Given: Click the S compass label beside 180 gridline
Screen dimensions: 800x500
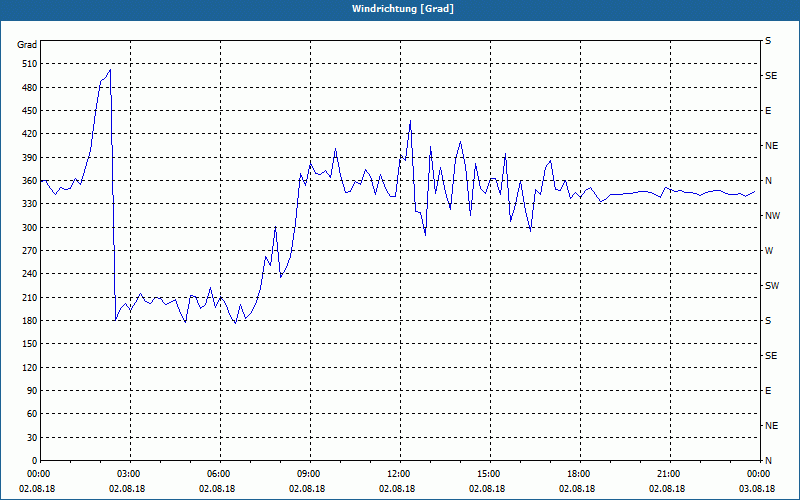Looking at the screenshot, I should point(768,321).
